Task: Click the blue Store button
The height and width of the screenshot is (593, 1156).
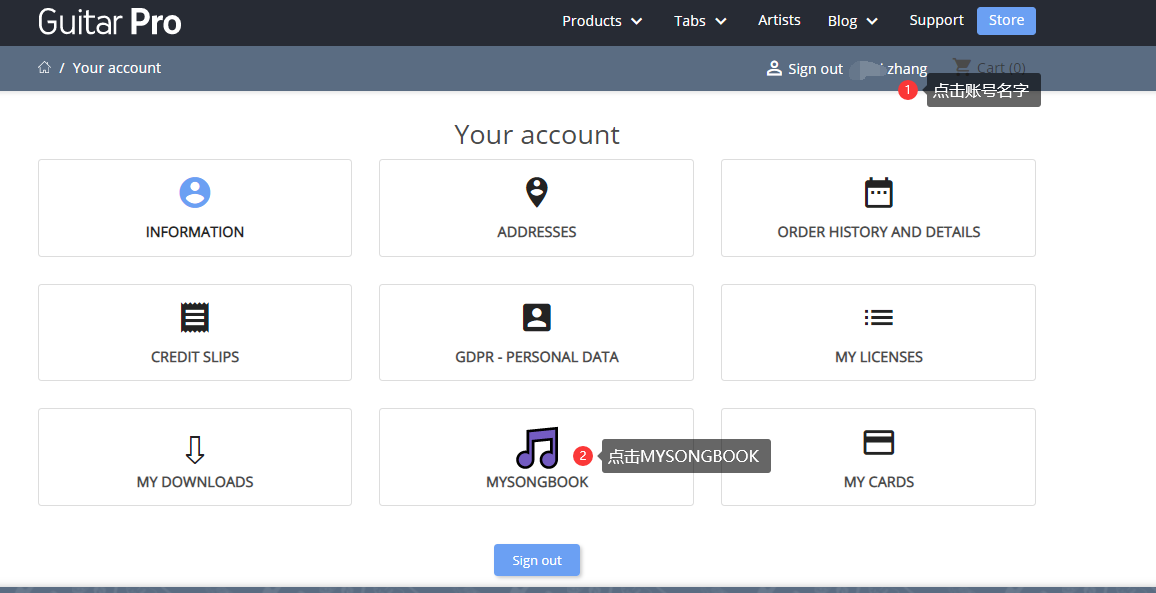Action: point(1006,20)
